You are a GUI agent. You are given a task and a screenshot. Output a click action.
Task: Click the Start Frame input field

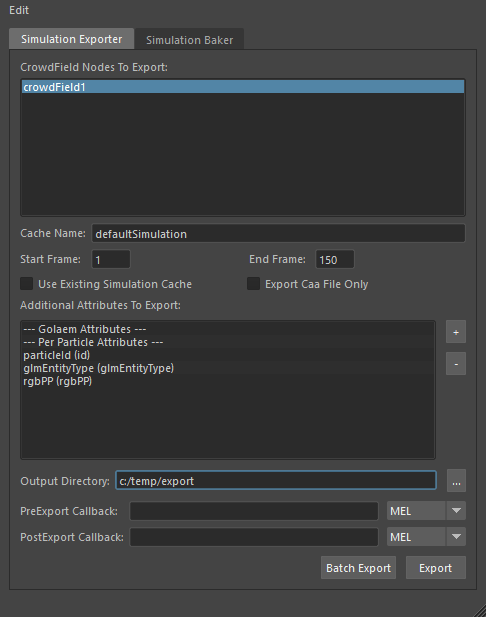pos(111,259)
